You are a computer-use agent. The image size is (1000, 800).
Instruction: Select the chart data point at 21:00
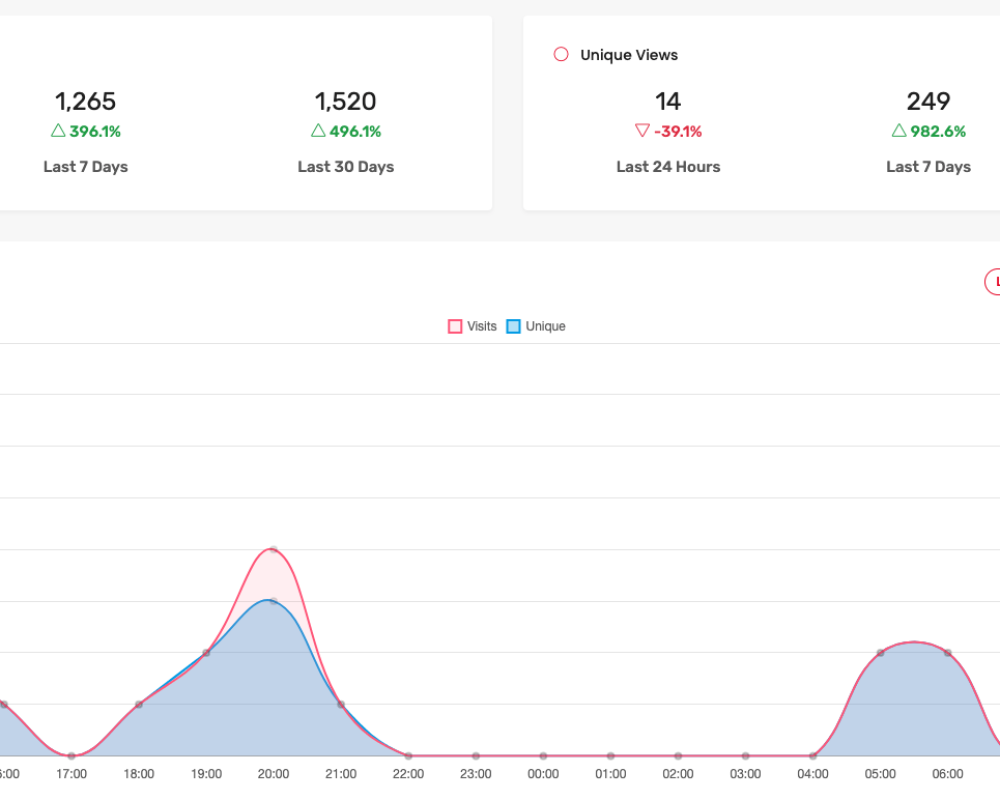[x=341, y=704]
